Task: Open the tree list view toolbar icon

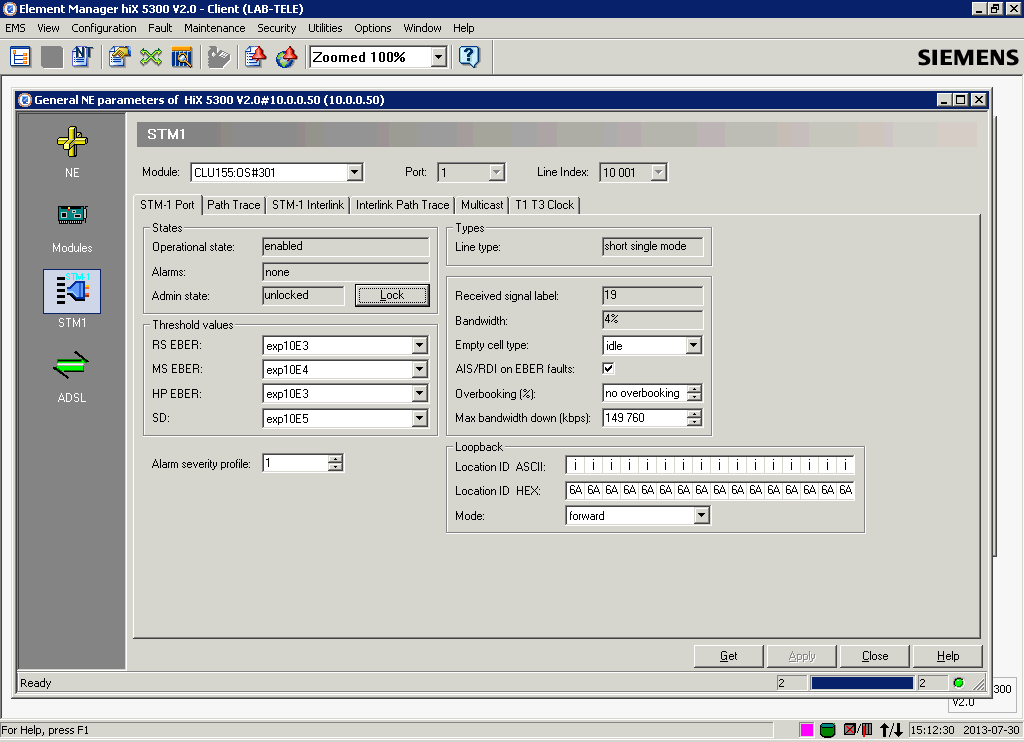Action: tap(20, 57)
